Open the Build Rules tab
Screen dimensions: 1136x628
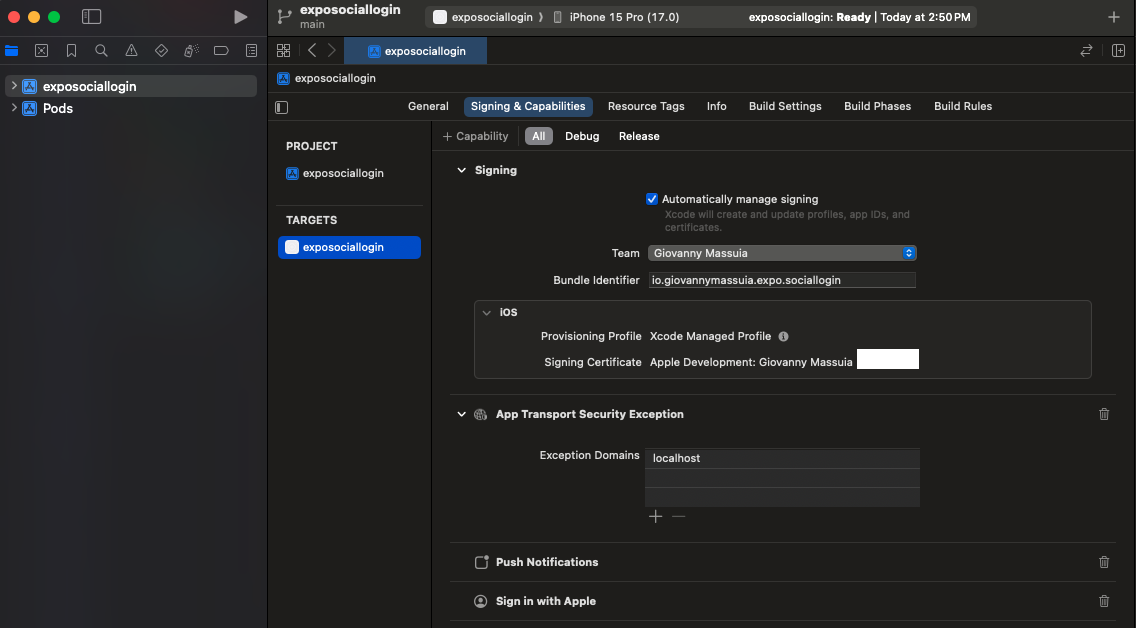963,106
